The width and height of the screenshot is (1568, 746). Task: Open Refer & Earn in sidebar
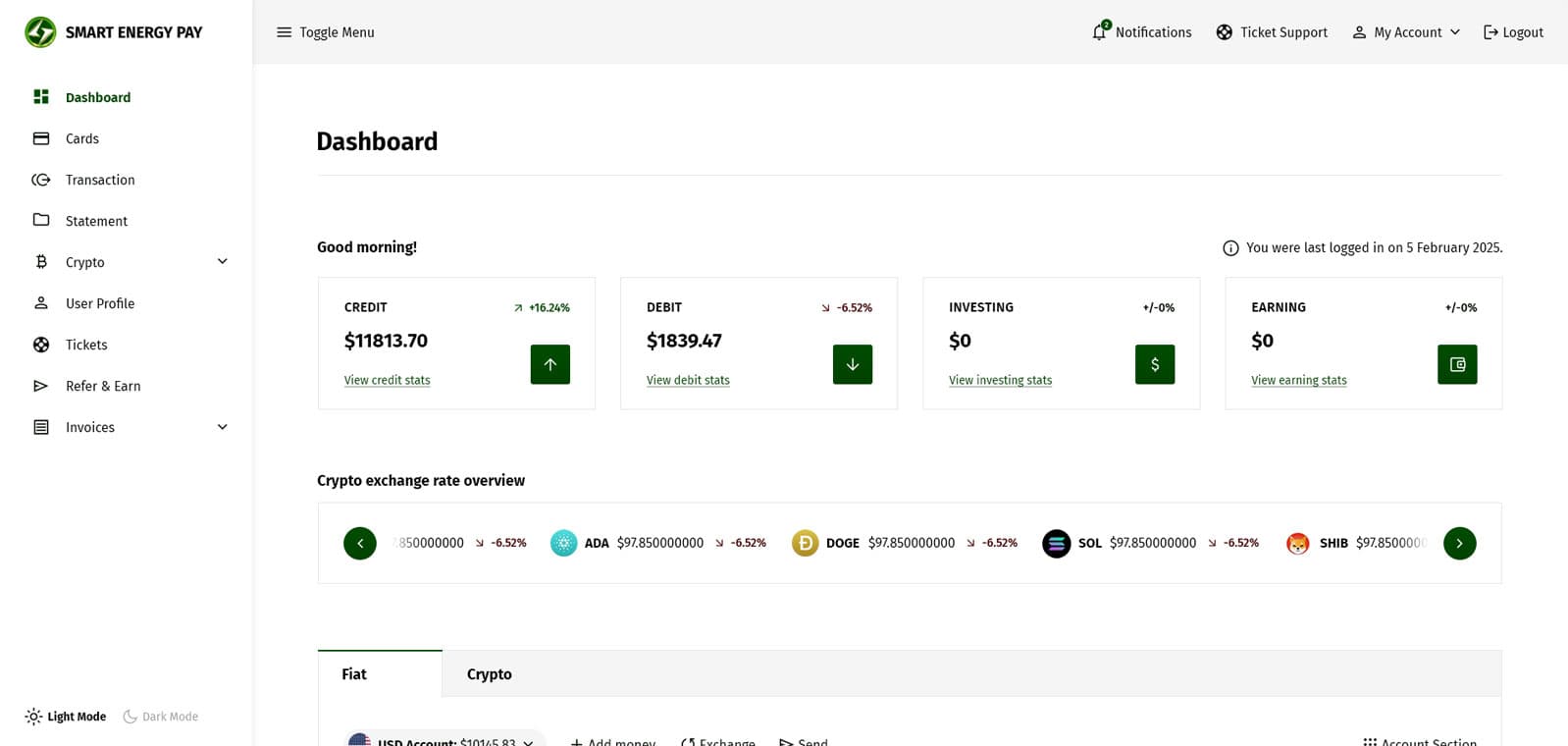[x=103, y=386]
